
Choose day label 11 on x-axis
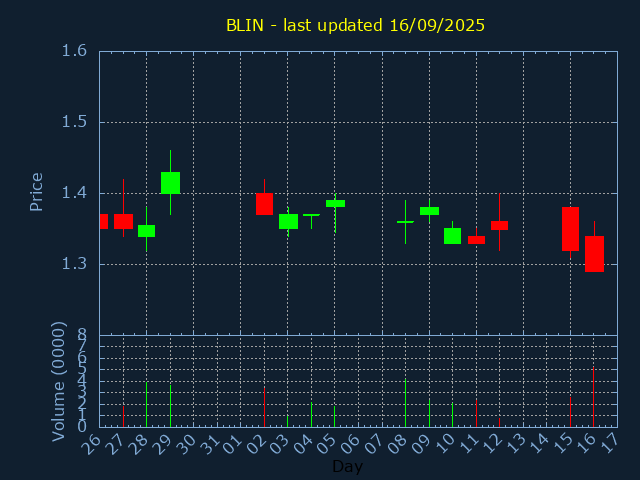[468, 444]
